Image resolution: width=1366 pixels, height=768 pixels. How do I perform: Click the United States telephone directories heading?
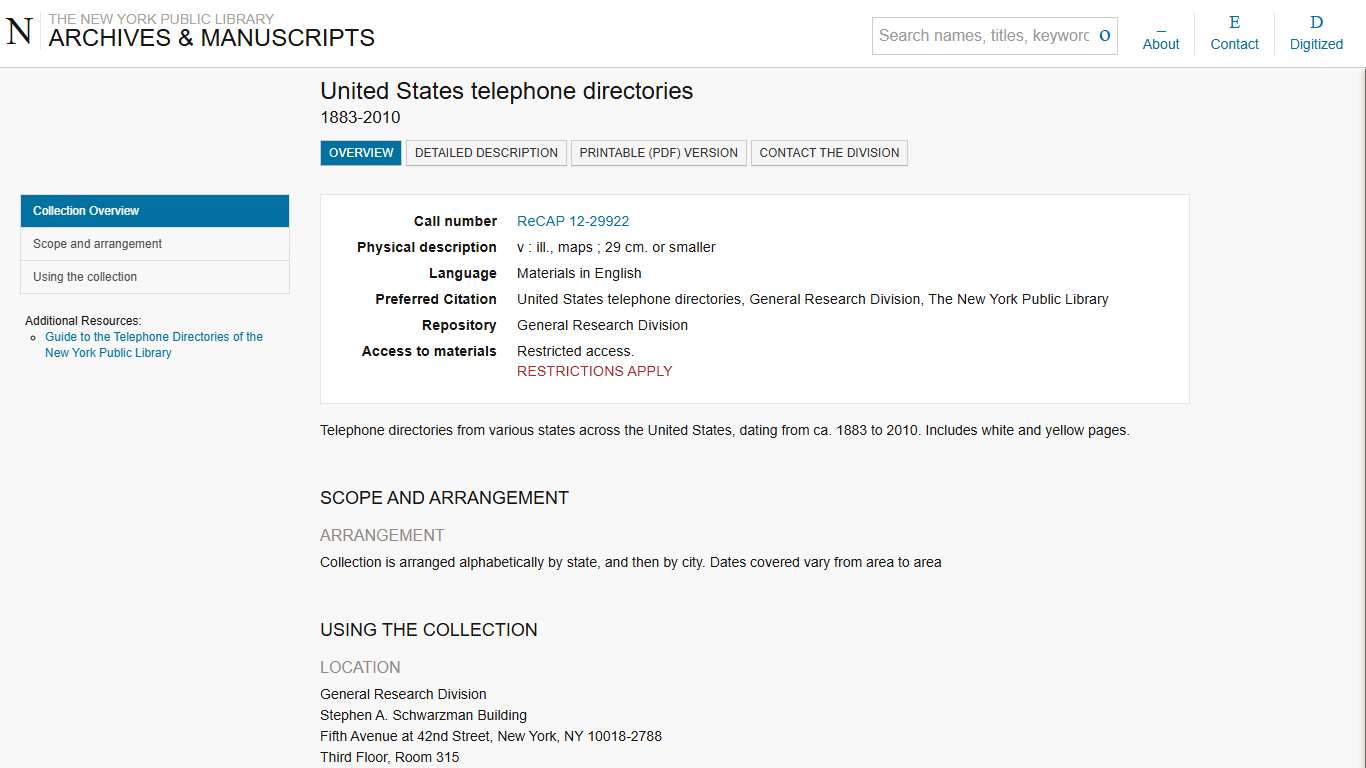pyautogui.click(x=506, y=91)
